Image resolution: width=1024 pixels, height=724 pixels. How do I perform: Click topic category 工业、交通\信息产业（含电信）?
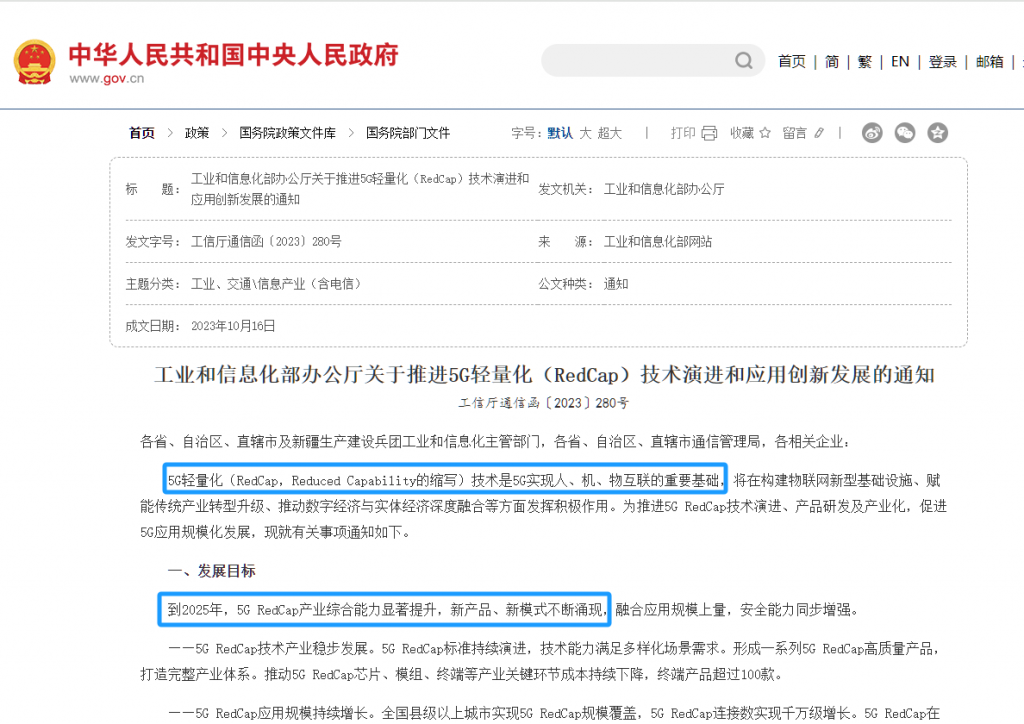[276, 284]
